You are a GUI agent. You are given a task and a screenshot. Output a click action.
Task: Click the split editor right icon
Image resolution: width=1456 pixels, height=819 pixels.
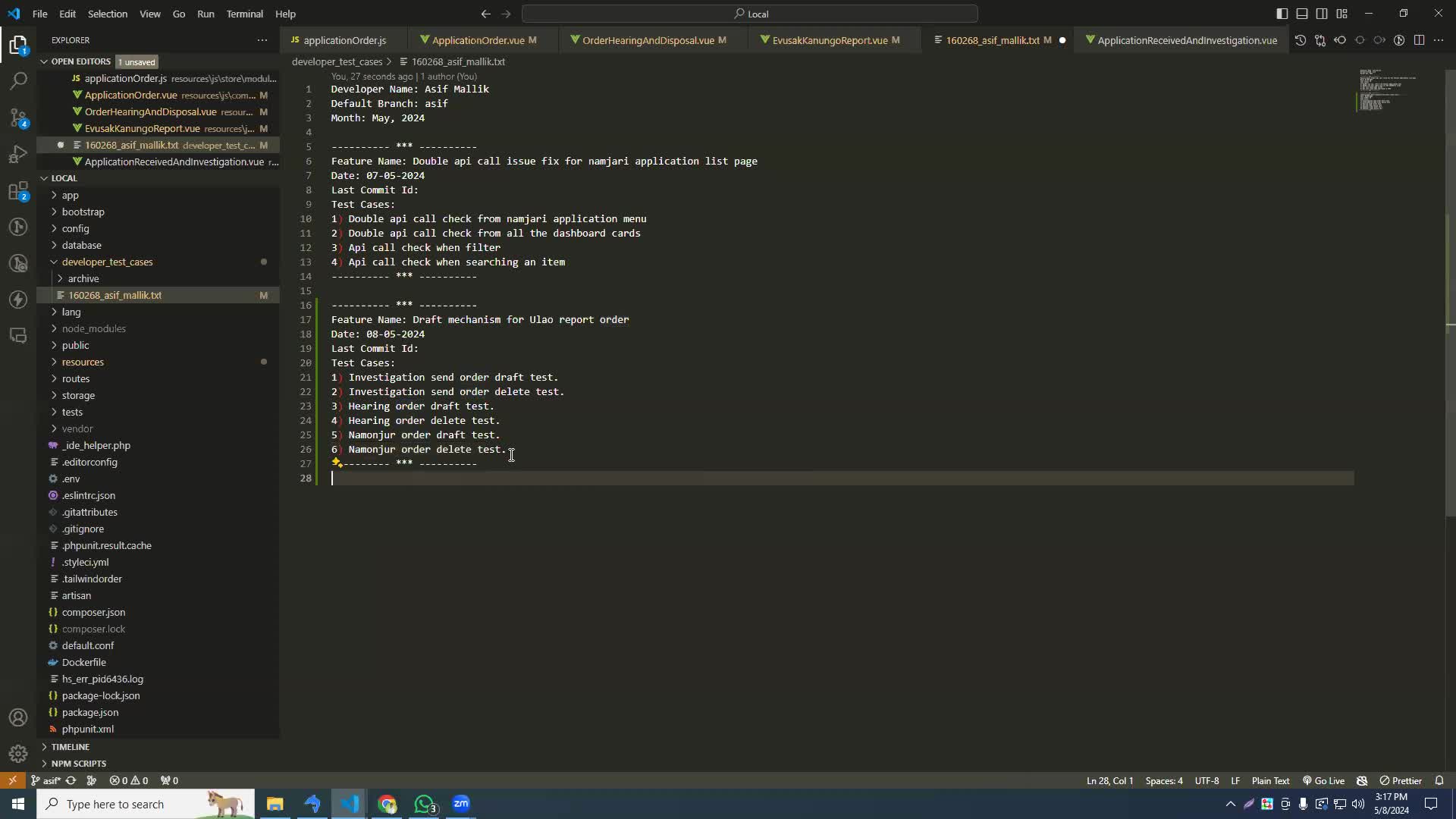[1419, 40]
